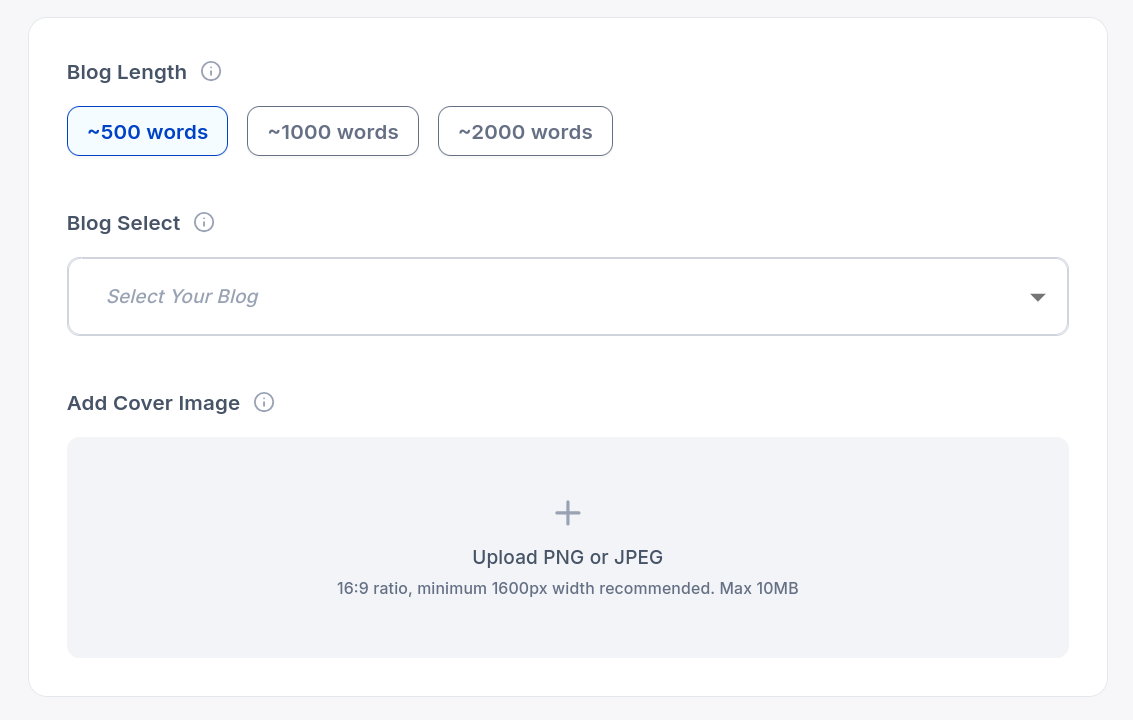Viewport: 1133px width, 720px height.
Task: Click the highlighted blue ~500 words chip
Action: click(x=147, y=131)
